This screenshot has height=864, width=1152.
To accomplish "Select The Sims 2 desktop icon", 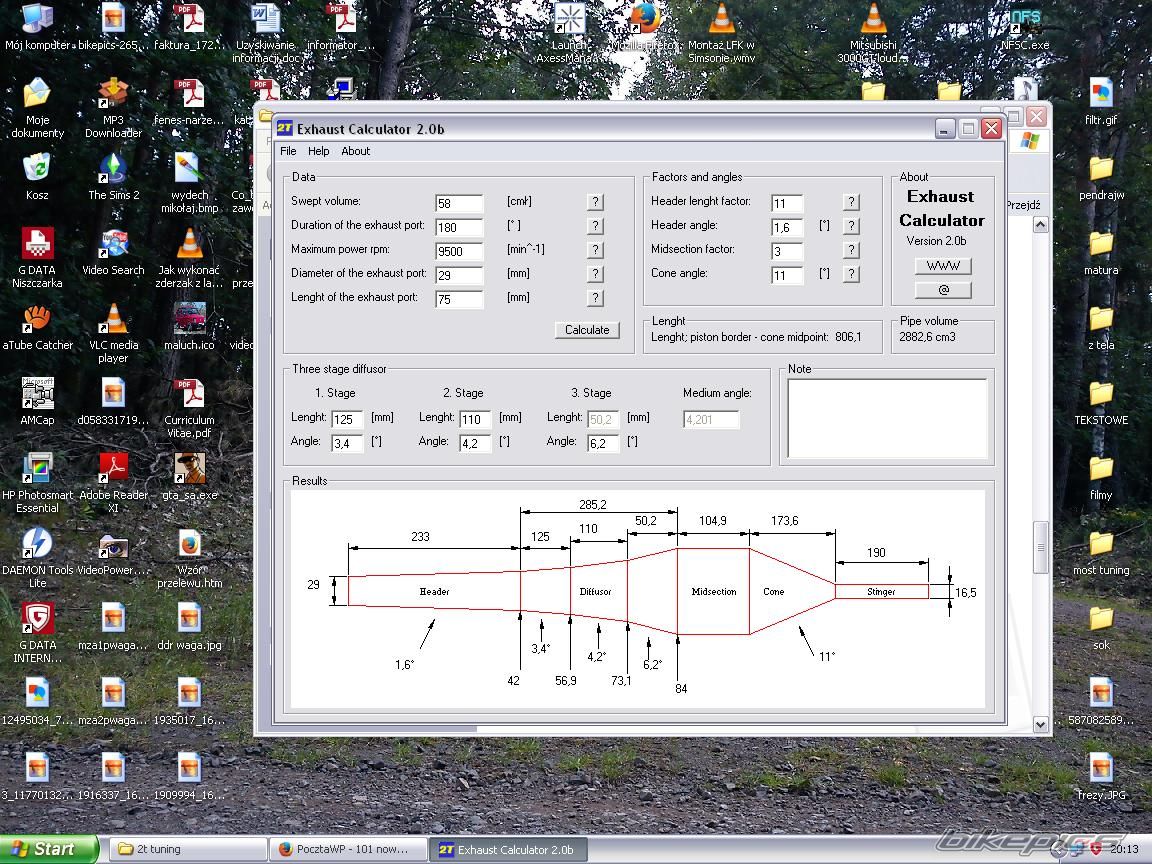I will pos(113,177).
